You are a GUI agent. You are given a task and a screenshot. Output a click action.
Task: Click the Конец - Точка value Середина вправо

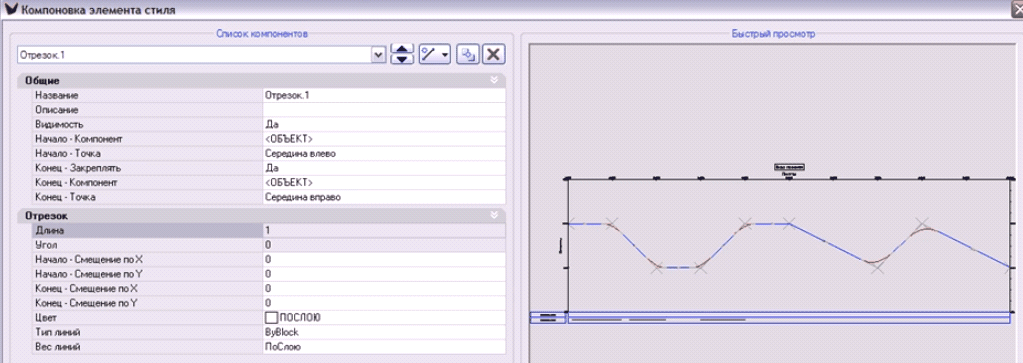(x=384, y=197)
